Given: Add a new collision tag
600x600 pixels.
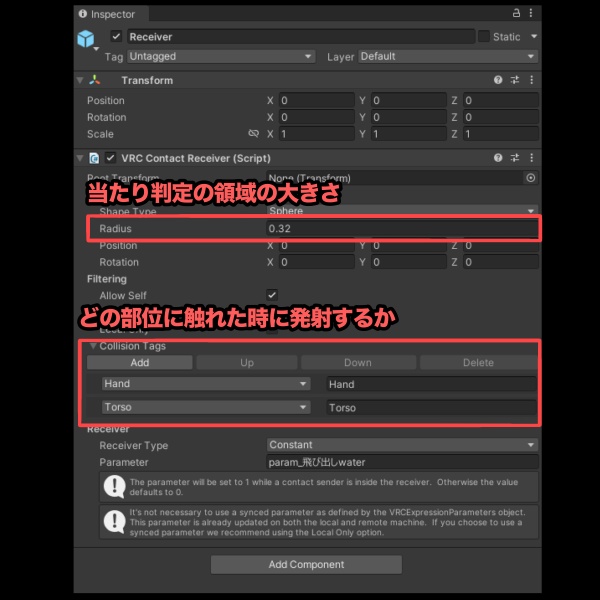Looking at the screenshot, I should [140, 362].
